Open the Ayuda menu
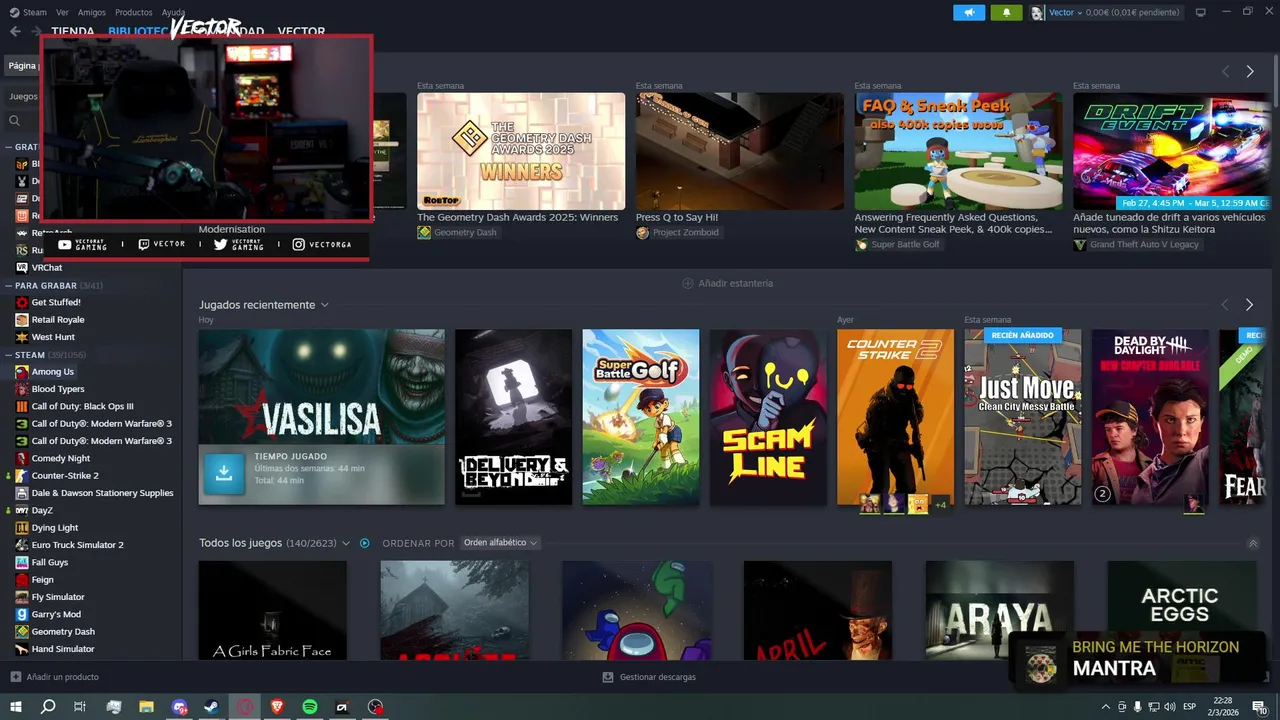The width and height of the screenshot is (1280, 720). (173, 12)
